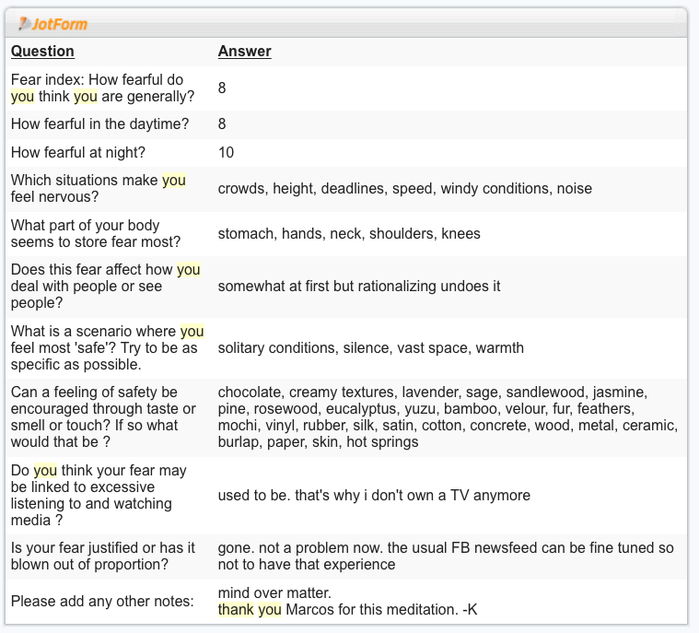Click answer listing crowds, height, deadlines
The image size is (699, 633).
click(405, 189)
